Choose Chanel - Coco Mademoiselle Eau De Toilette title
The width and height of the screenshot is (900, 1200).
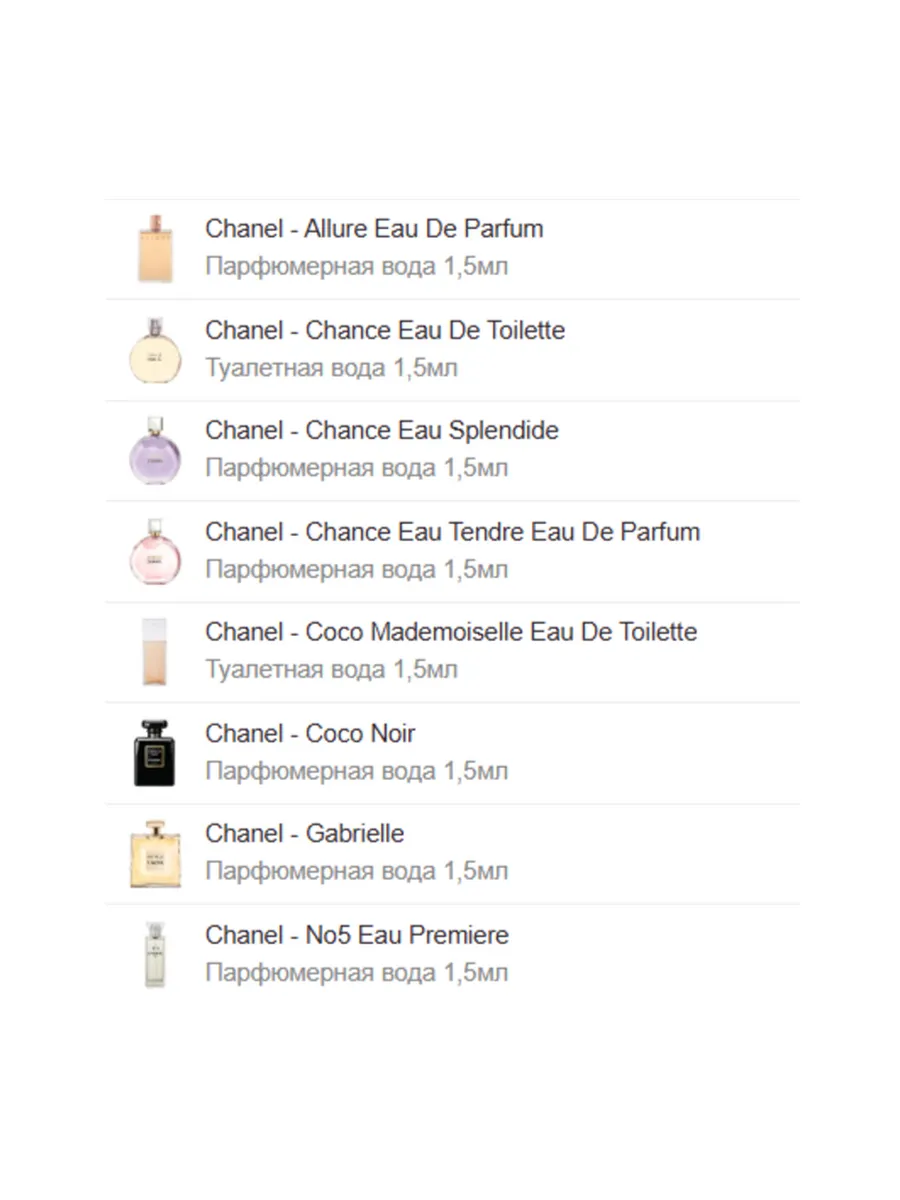451,632
